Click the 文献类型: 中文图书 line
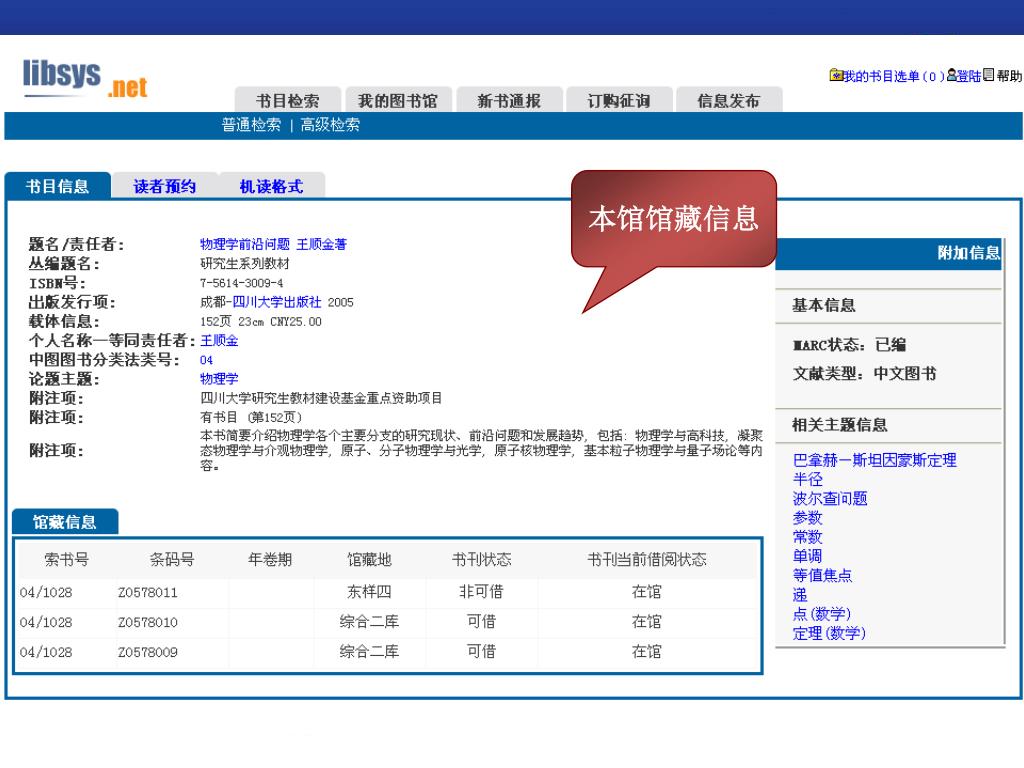The height and width of the screenshot is (768, 1024). tap(865, 374)
